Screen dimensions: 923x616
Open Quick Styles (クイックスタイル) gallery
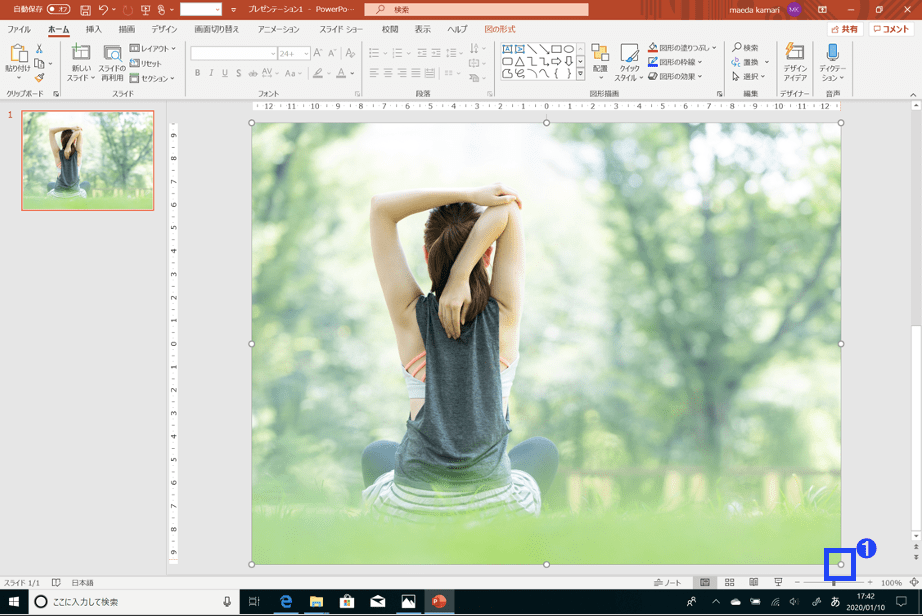(x=629, y=62)
